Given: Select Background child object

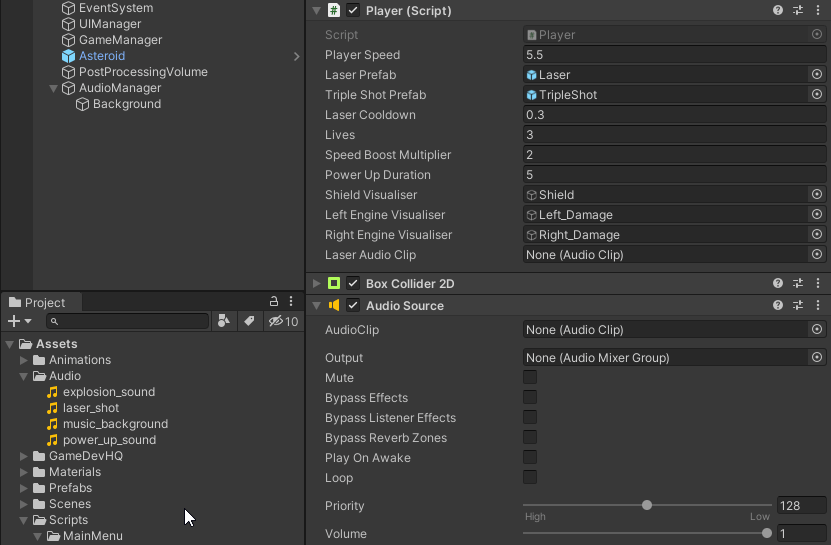Looking at the screenshot, I should (x=127, y=104).
